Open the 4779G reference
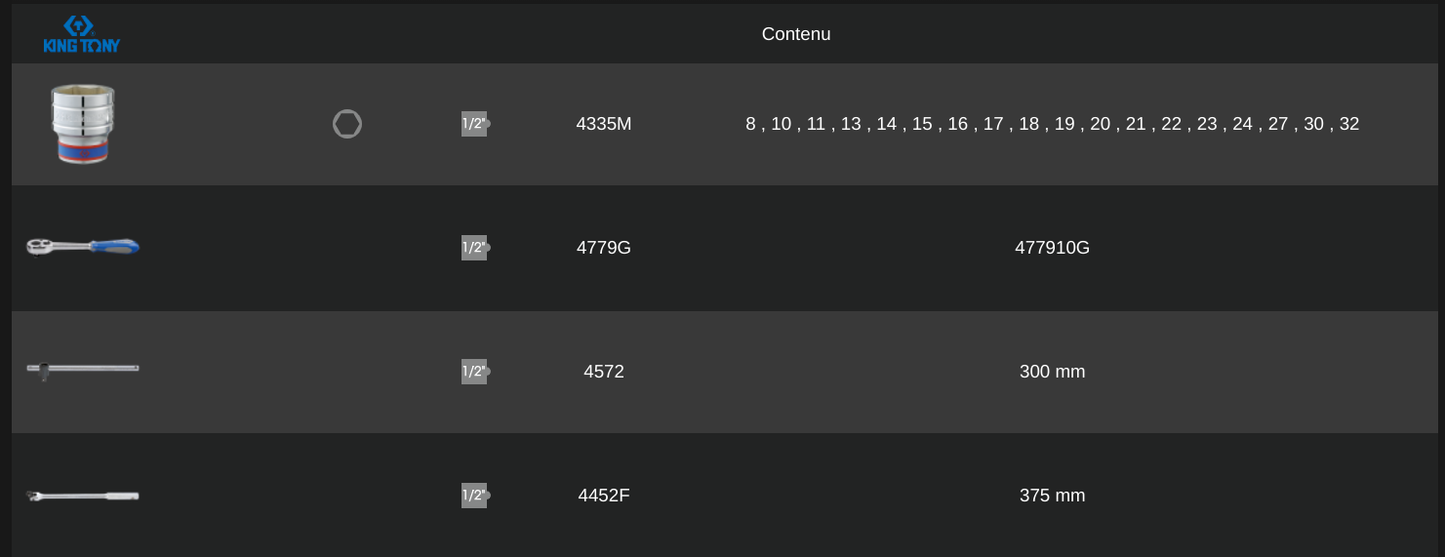 [x=604, y=248]
